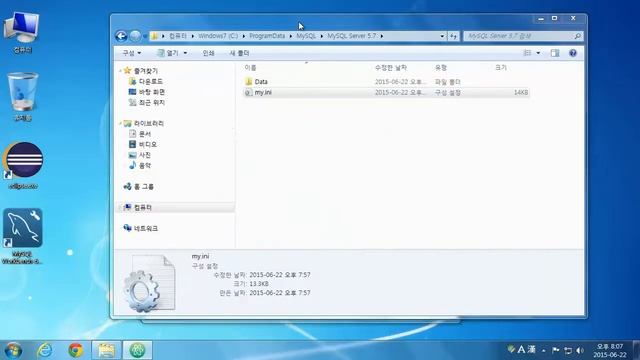Refresh the folder with the address bar refresh button
640x360 pixels.
pos(453,36)
